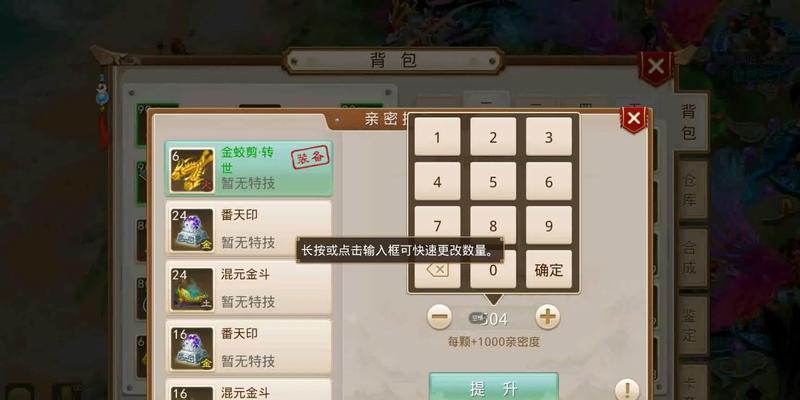
Task: Decrease quantity with the minus button
Action: click(x=439, y=317)
